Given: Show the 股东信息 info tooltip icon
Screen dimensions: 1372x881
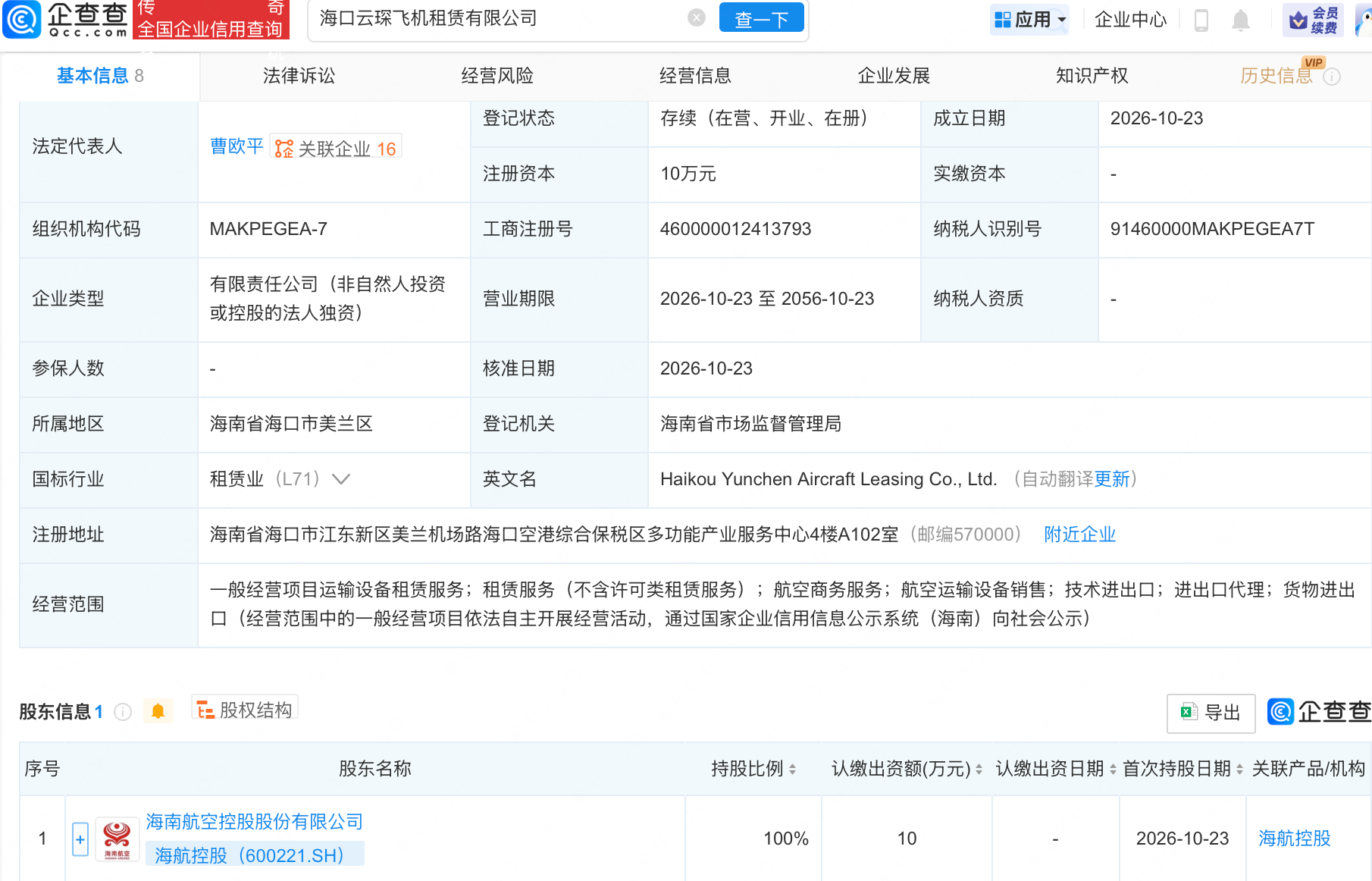Looking at the screenshot, I should tap(123, 712).
